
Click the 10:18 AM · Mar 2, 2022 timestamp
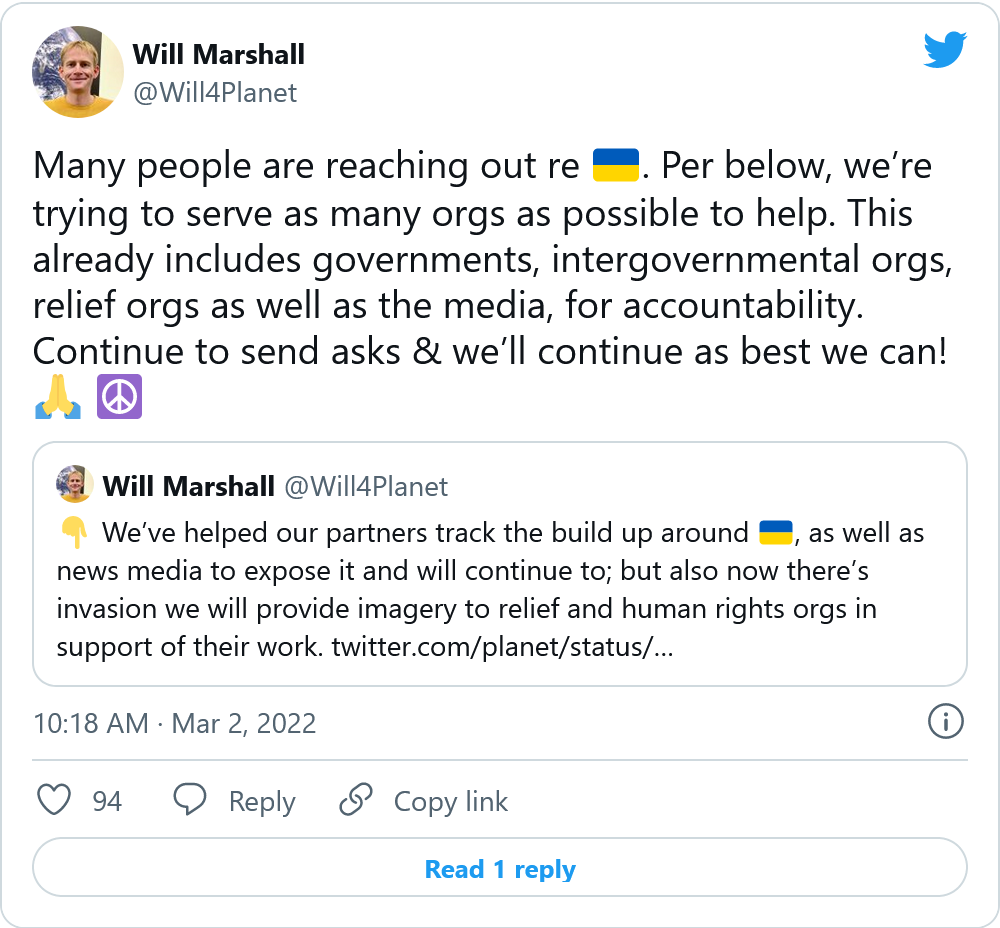click(x=175, y=723)
